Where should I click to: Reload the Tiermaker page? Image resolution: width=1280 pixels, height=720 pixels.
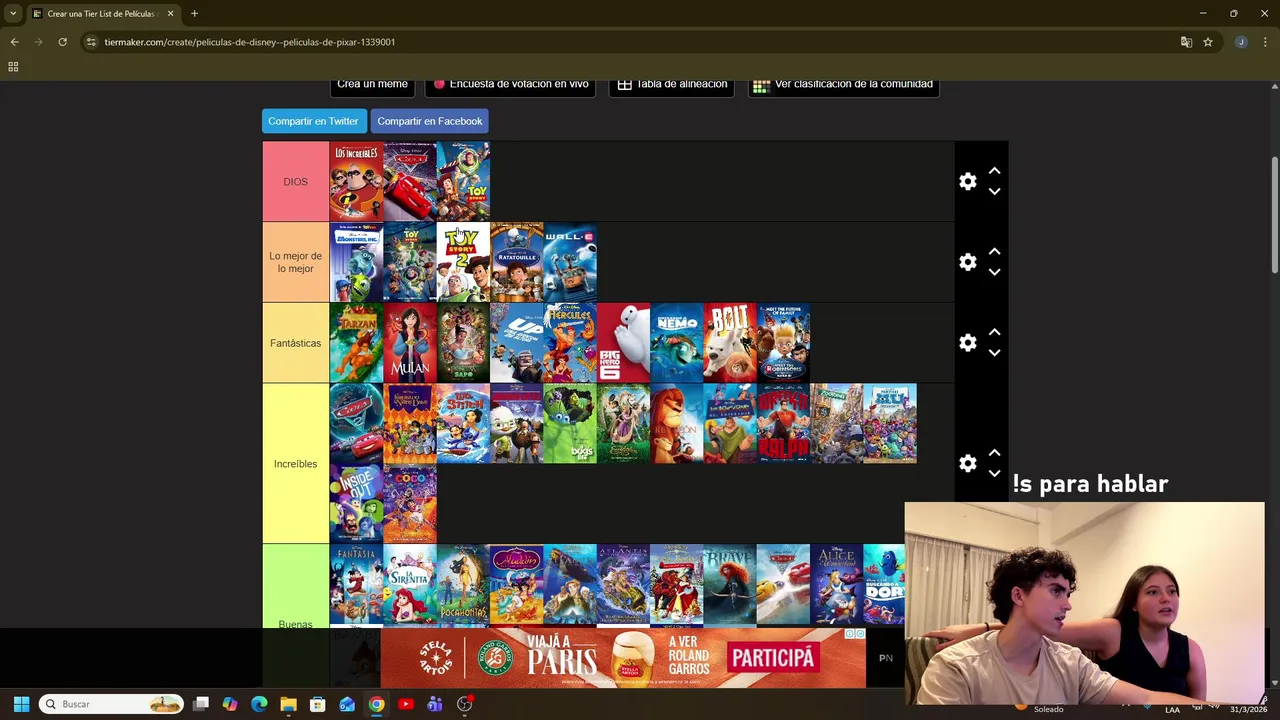tap(62, 42)
